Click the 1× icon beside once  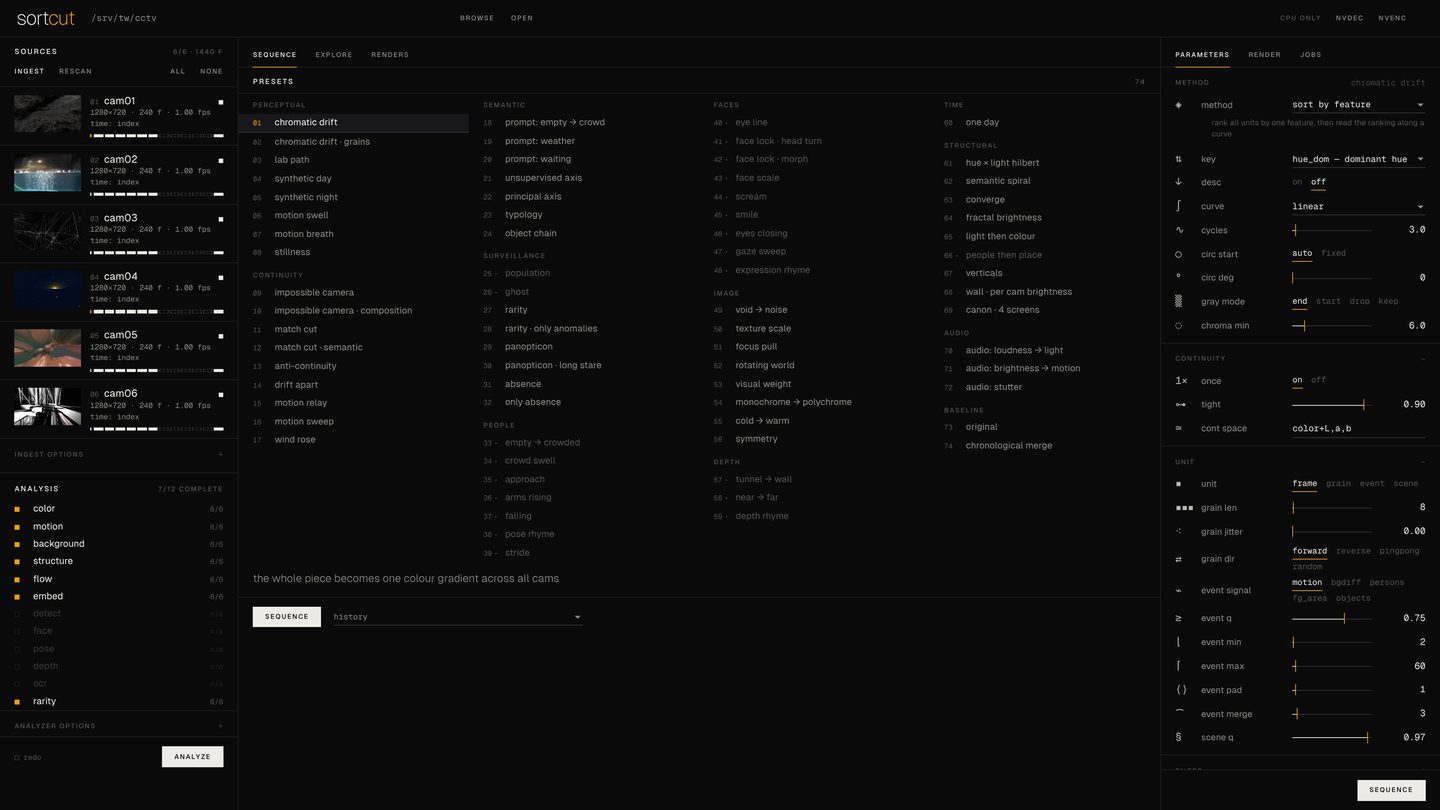[x=1181, y=381]
